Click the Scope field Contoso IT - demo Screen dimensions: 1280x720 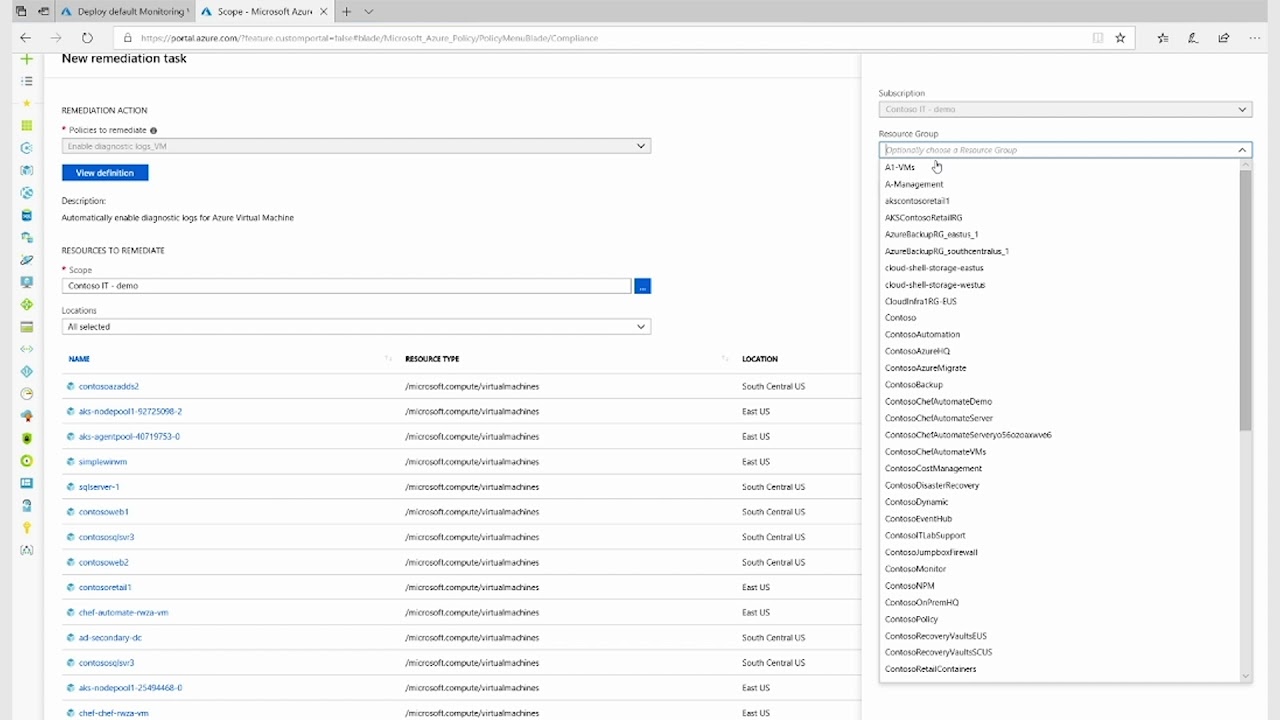346,286
